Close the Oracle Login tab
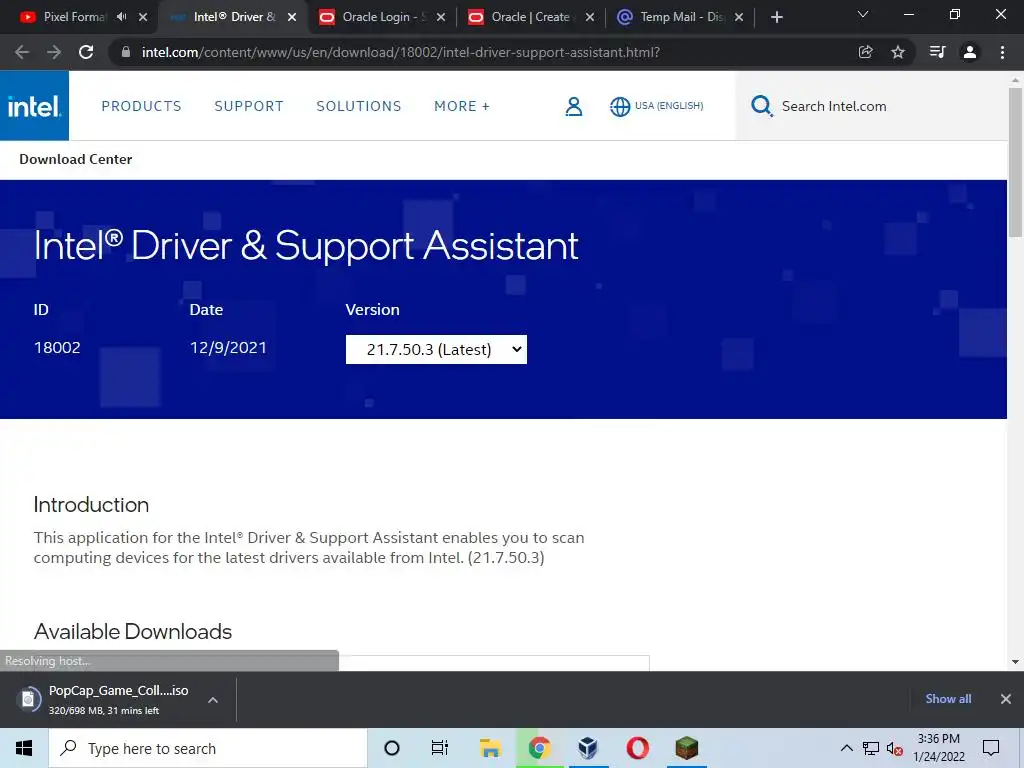 [441, 17]
